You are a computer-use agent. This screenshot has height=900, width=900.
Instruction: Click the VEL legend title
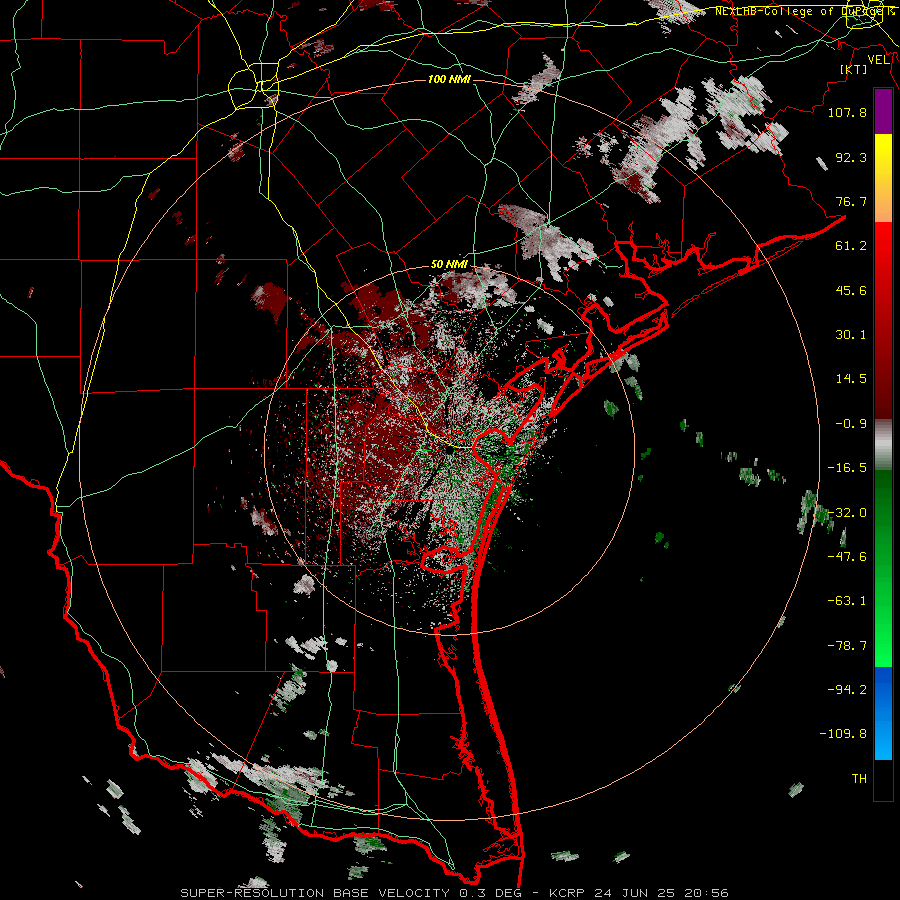pos(878,60)
